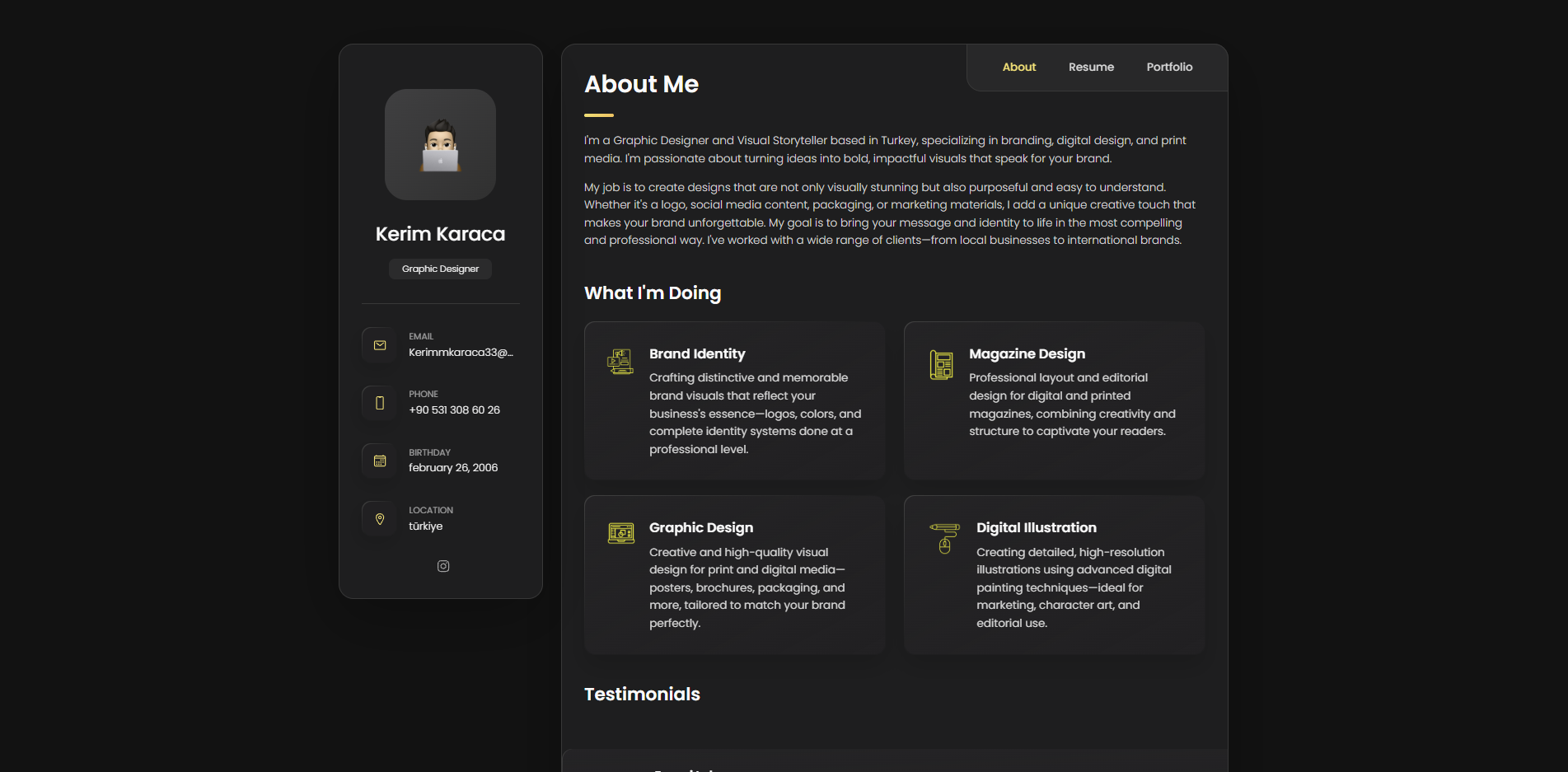Click the Testimonials section heading

coord(642,695)
